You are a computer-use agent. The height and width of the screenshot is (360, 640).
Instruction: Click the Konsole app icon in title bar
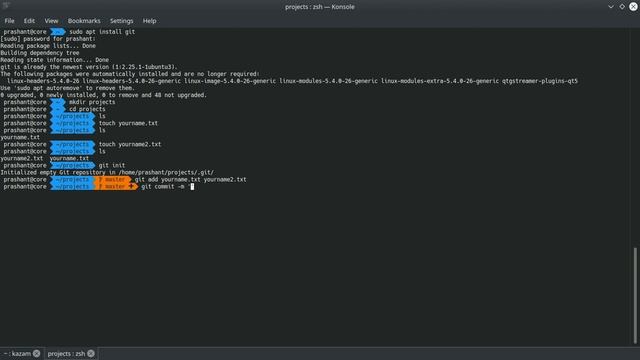tap(6, 6)
